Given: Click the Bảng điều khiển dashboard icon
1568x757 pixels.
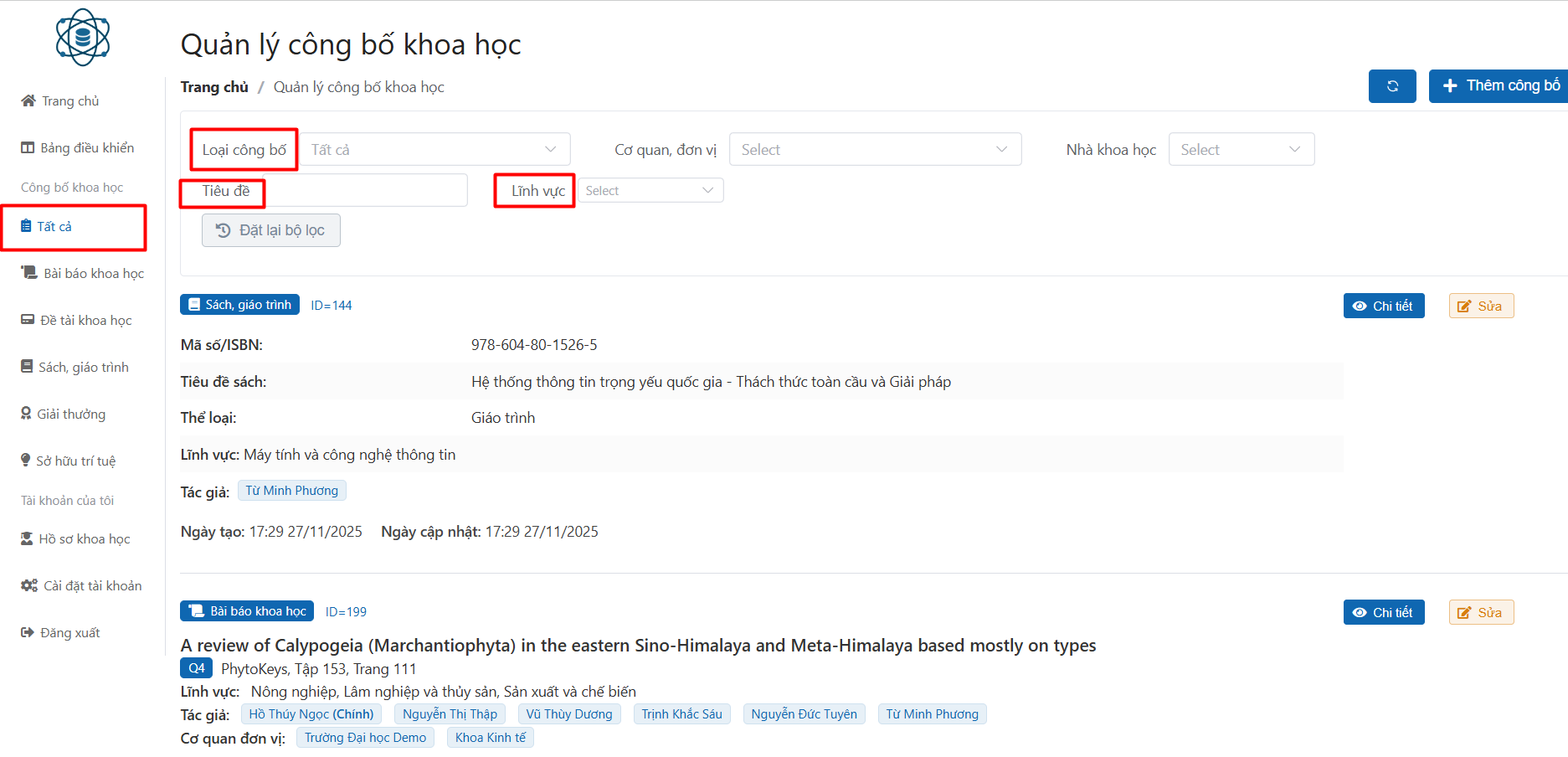Looking at the screenshot, I should click(28, 148).
